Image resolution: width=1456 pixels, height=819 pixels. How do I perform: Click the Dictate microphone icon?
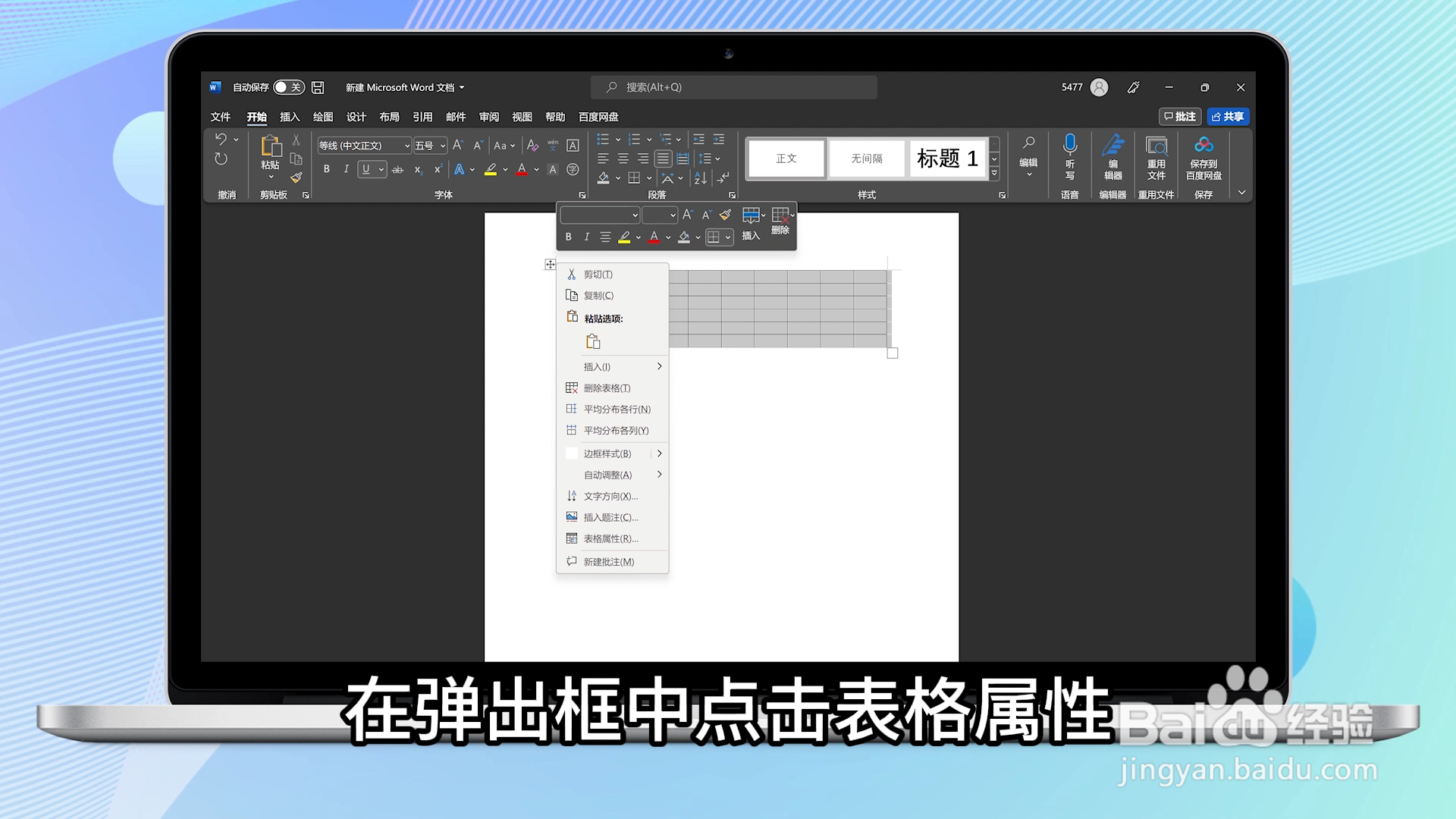(x=1070, y=144)
